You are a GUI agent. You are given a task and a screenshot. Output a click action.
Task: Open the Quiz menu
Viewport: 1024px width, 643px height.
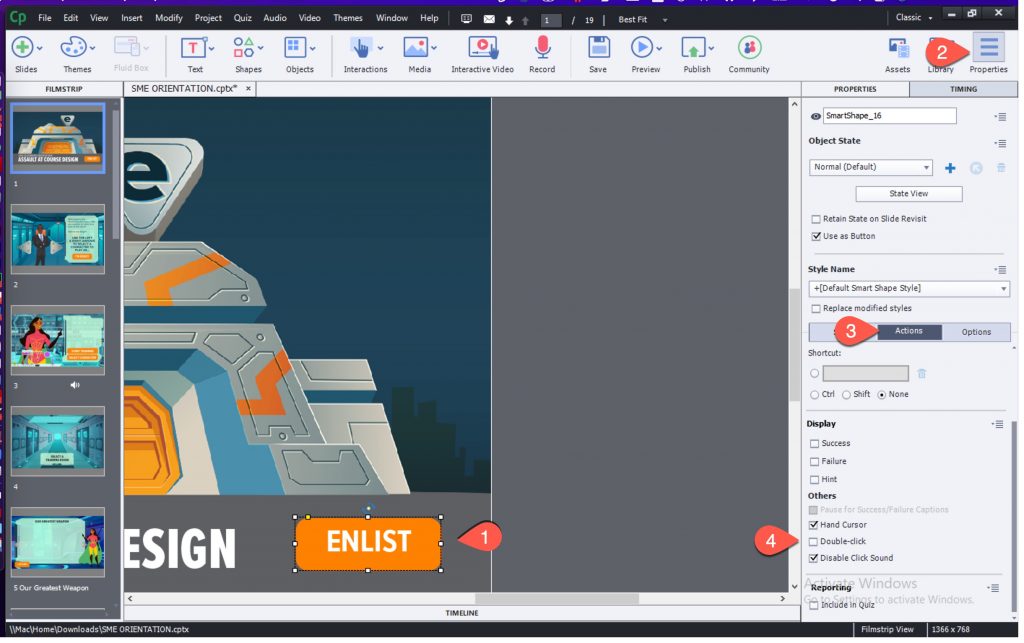coord(241,17)
